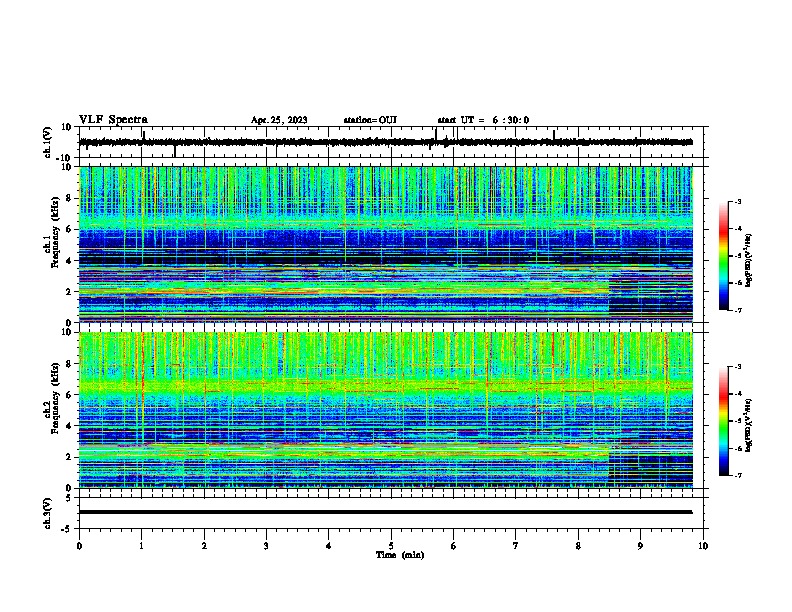Click the ch.1 colorbar "log(PSD)" label
Image resolution: width=792 pixels, height=612 pixels.
pos(749,260)
